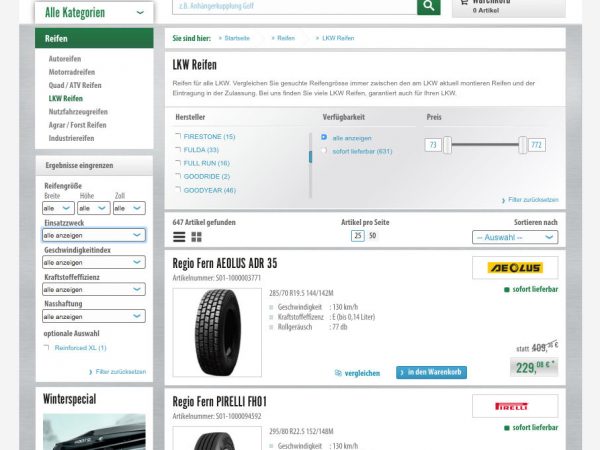Select the 'alle anzeigen' availability radio

[324, 137]
